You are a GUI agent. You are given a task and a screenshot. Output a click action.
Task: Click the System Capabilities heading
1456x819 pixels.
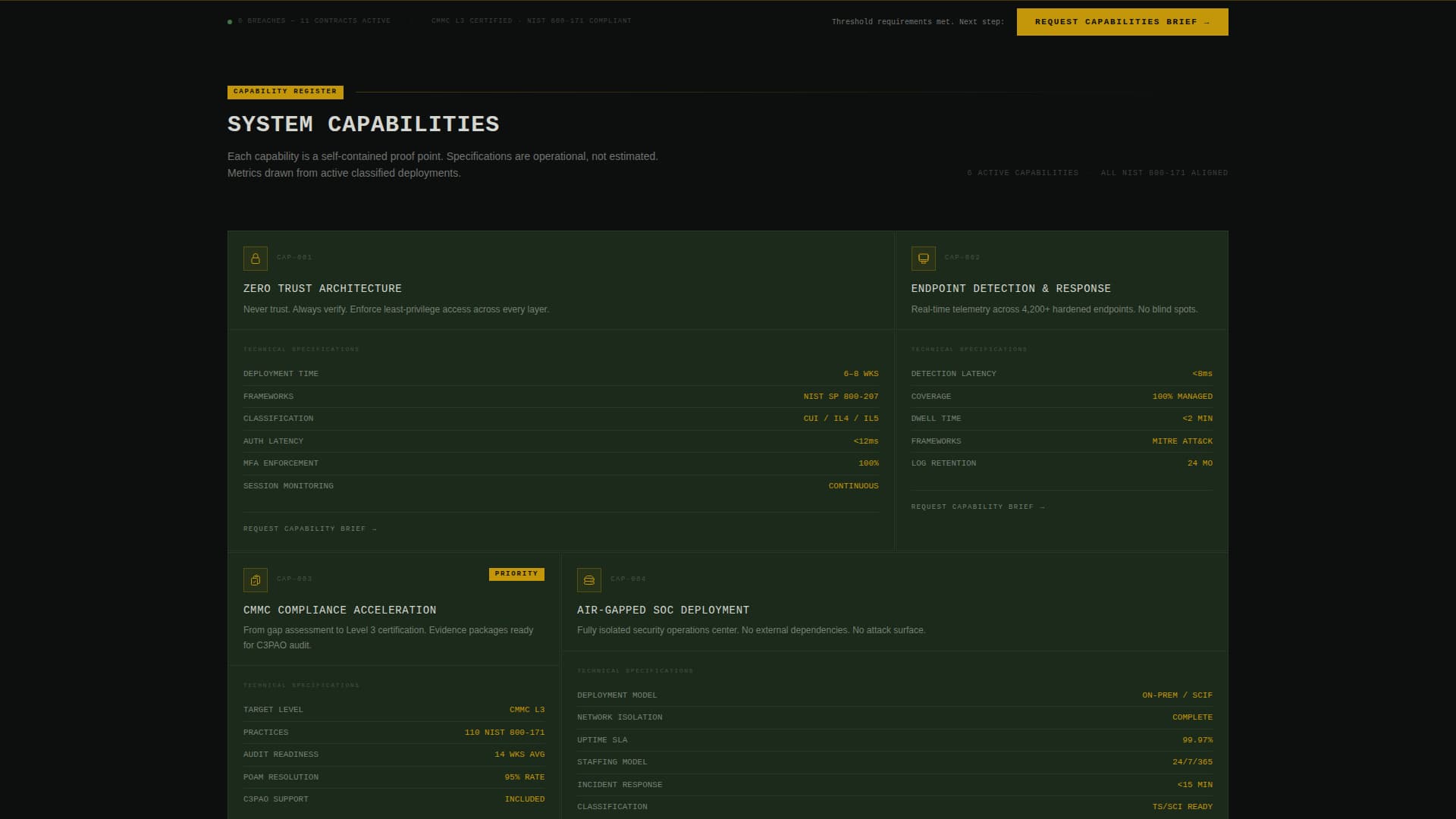(363, 124)
